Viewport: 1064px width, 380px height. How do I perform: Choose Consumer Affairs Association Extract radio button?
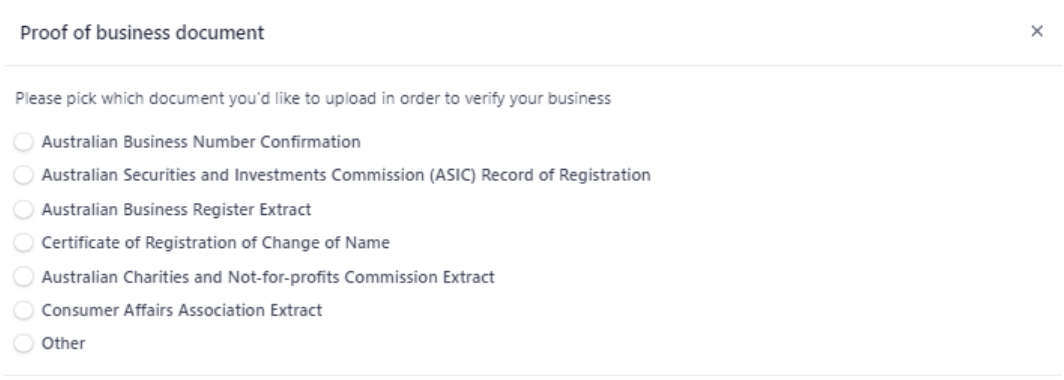(24, 310)
